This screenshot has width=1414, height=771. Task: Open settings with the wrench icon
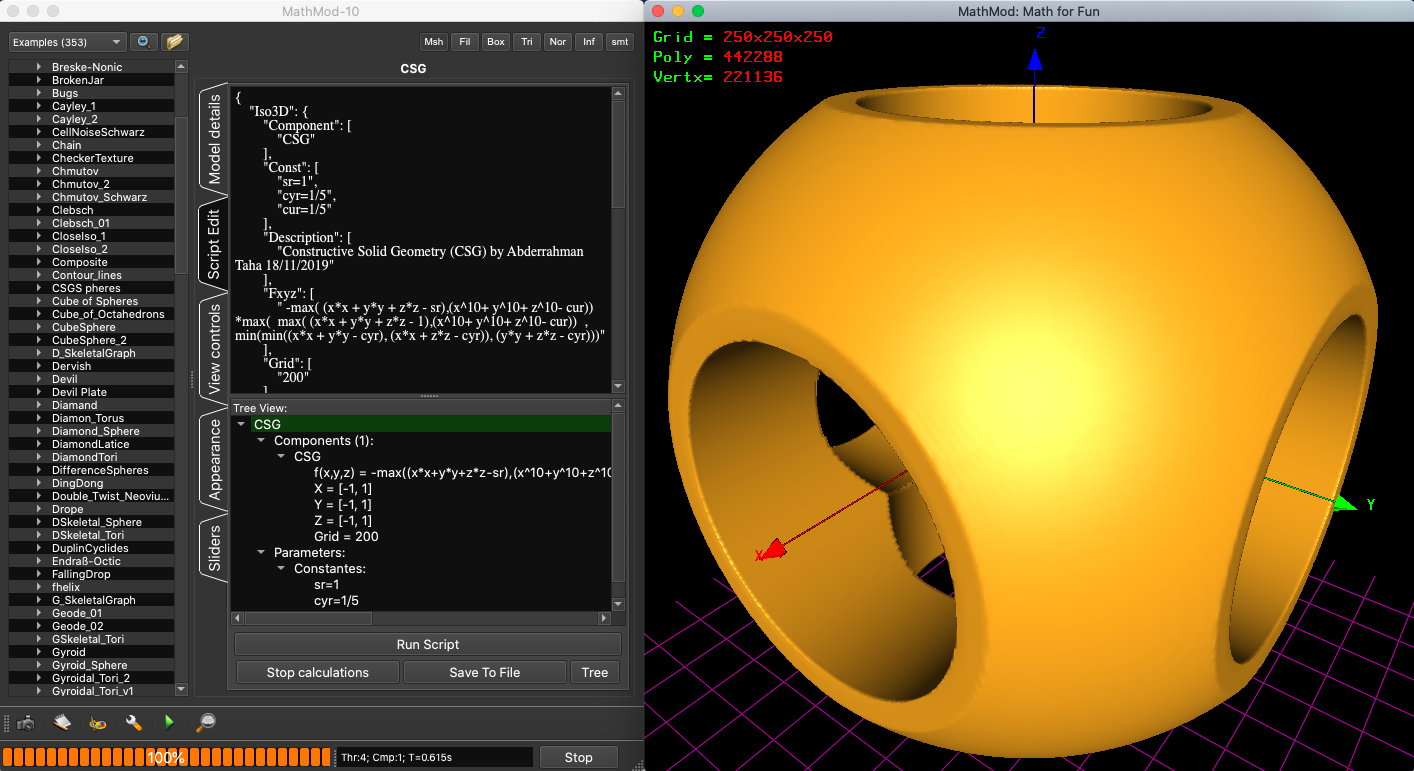133,723
